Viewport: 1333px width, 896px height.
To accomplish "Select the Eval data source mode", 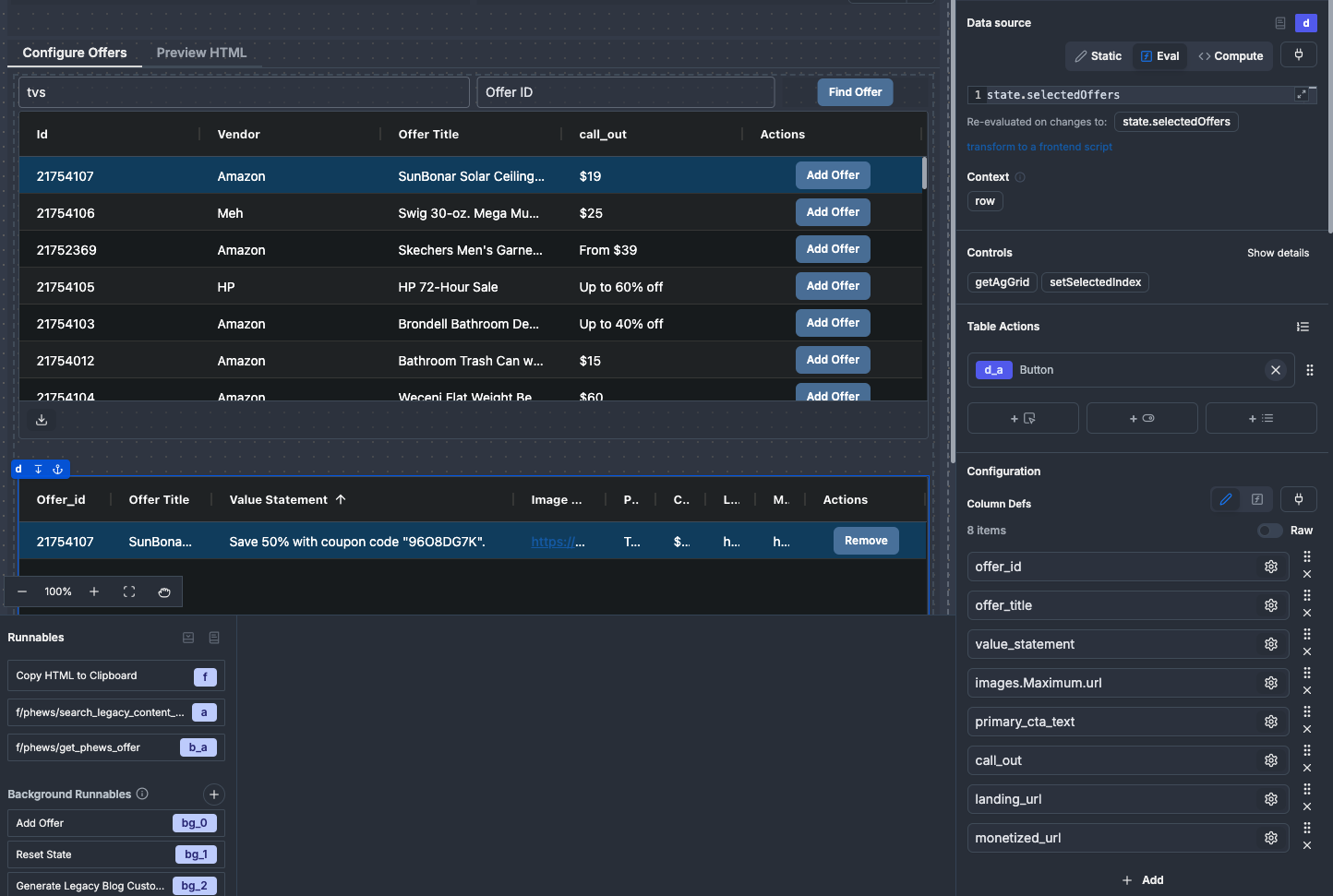I will click(x=1159, y=56).
